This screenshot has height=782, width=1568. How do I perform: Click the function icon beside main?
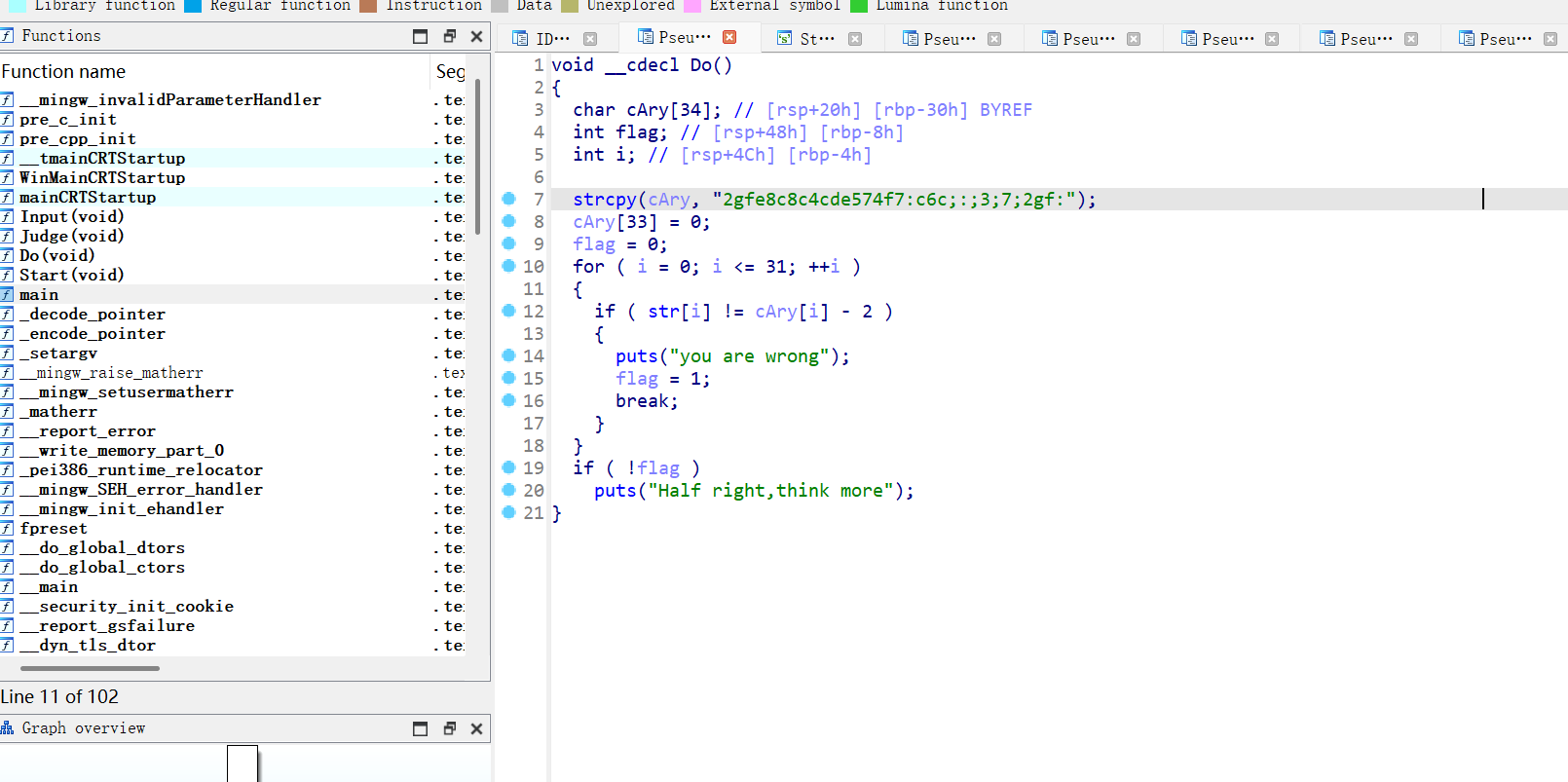click(7, 294)
